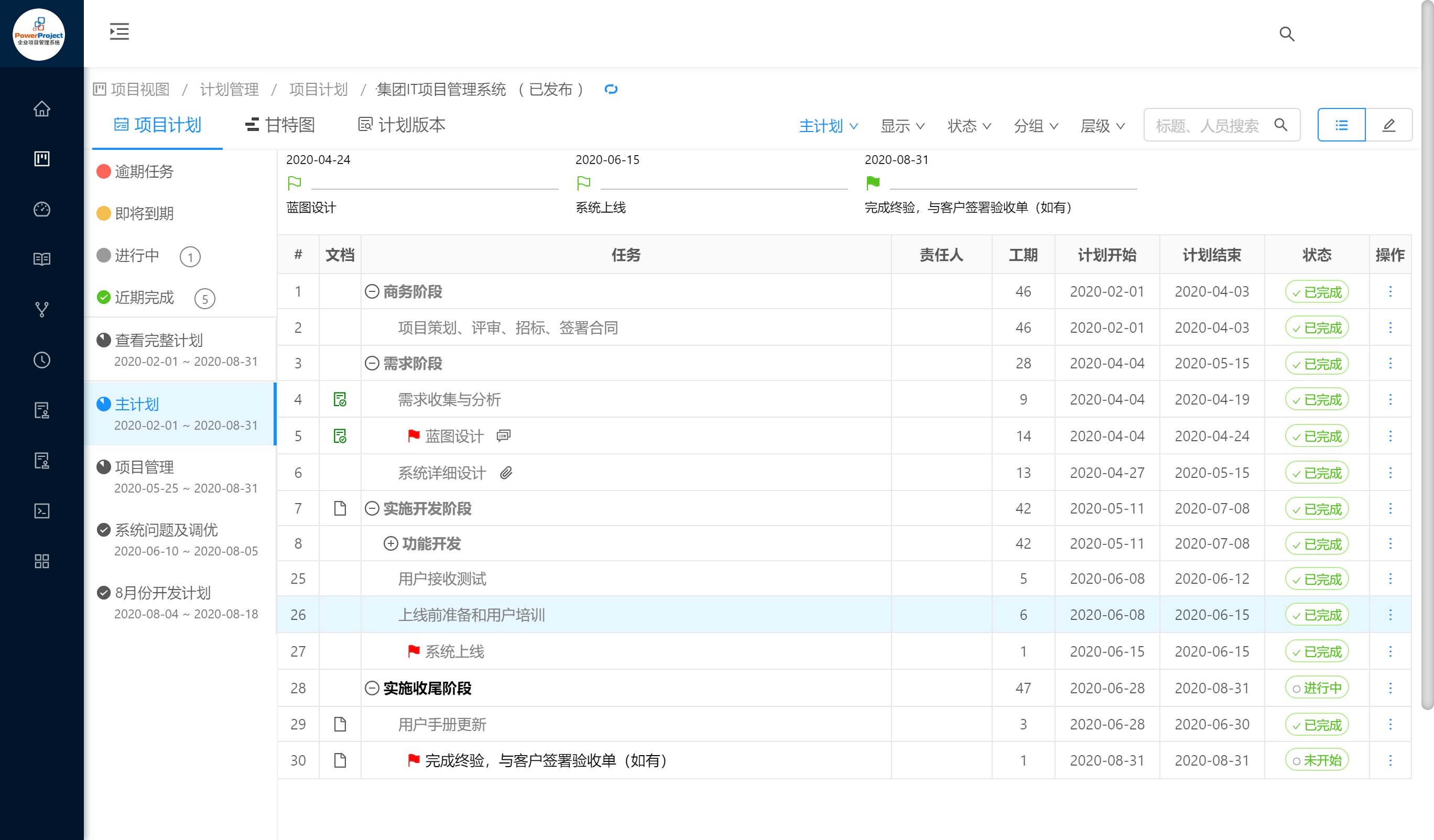Click 进行中 status badge on row 28

tap(1317, 688)
